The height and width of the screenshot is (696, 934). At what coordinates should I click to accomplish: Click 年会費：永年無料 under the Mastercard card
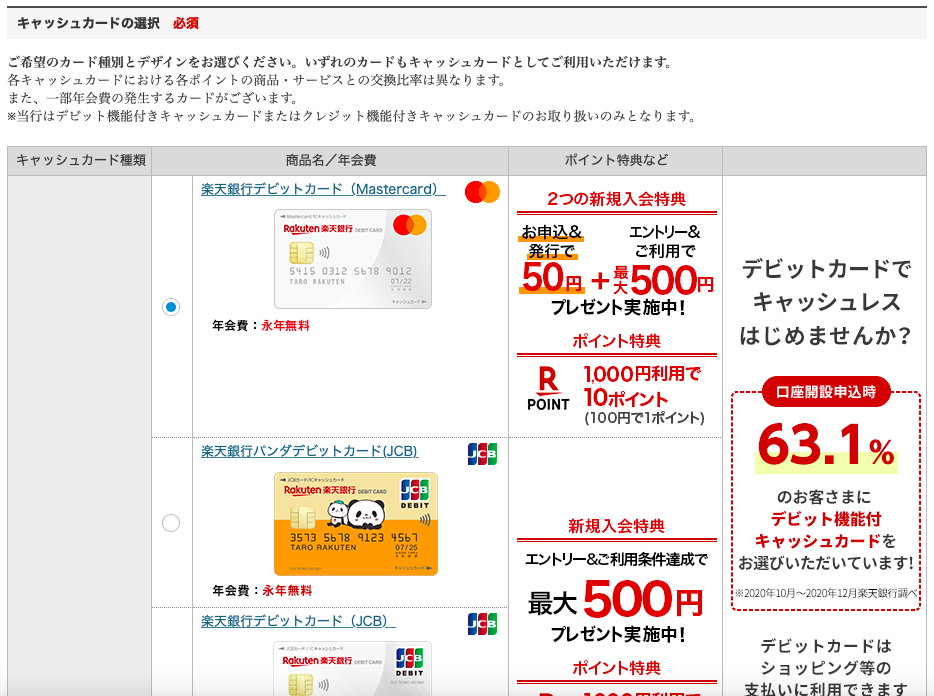(261, 325)
